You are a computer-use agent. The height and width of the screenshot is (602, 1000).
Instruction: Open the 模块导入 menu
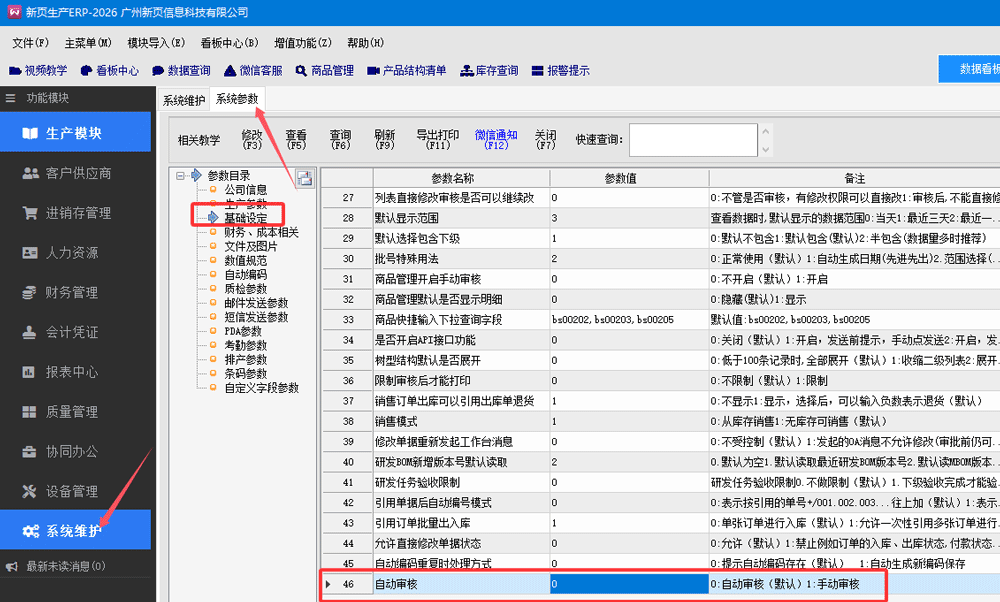click(x=156, y=43)
